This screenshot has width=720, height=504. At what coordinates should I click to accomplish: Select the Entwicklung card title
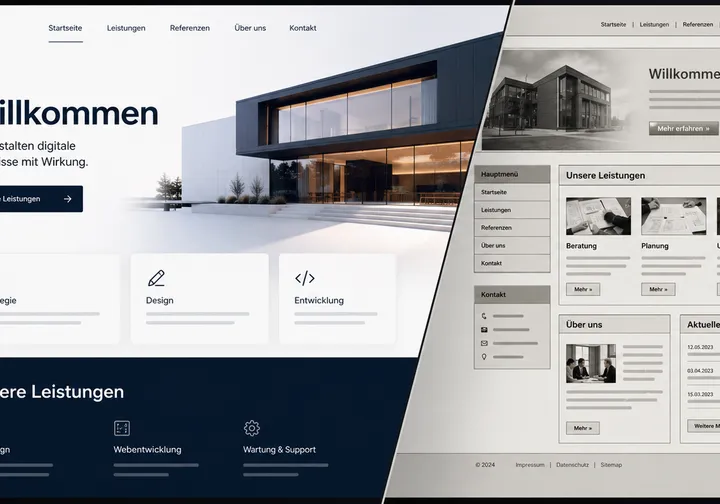[x=319, y=300]
